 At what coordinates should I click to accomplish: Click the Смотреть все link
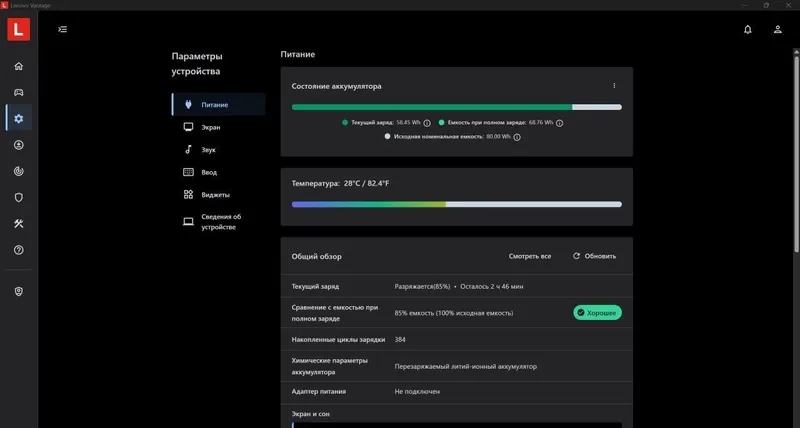pyautogui.click(x=530, y=256)
